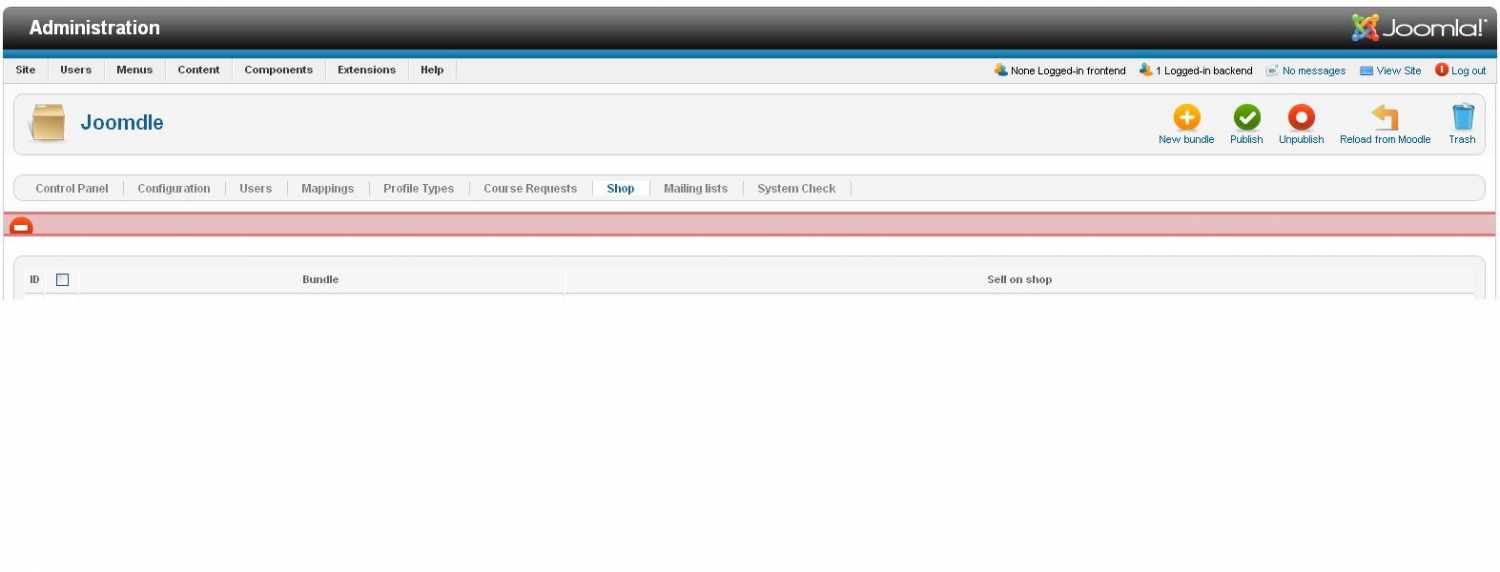The image size is (1500, 572).
Task: Go to the Control Panel tab
Action: [x=72, y=188]
